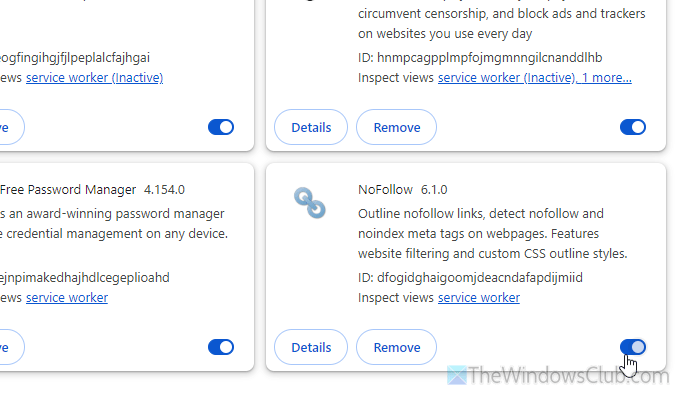Screen dimensions: 700x400
Task: Click the 'circumvent censorship' description text
Action: pos(502,23)
